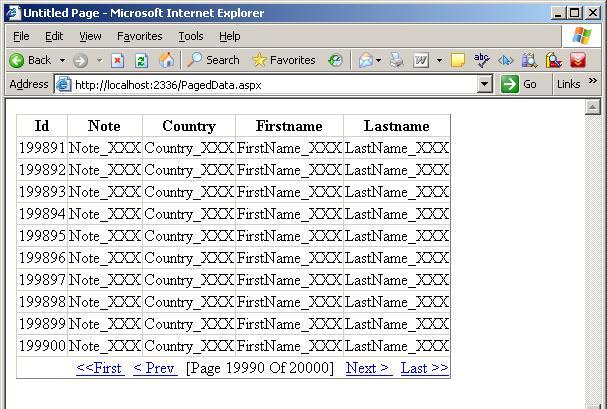607x409 pixels.
Task: Click the [Page 19990 Of 20000] text
Action: tap(260, 368)
